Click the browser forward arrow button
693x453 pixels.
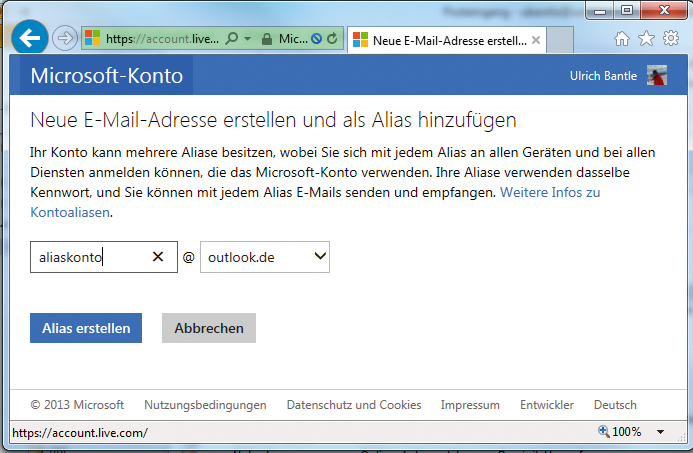(x=65, y=38)
